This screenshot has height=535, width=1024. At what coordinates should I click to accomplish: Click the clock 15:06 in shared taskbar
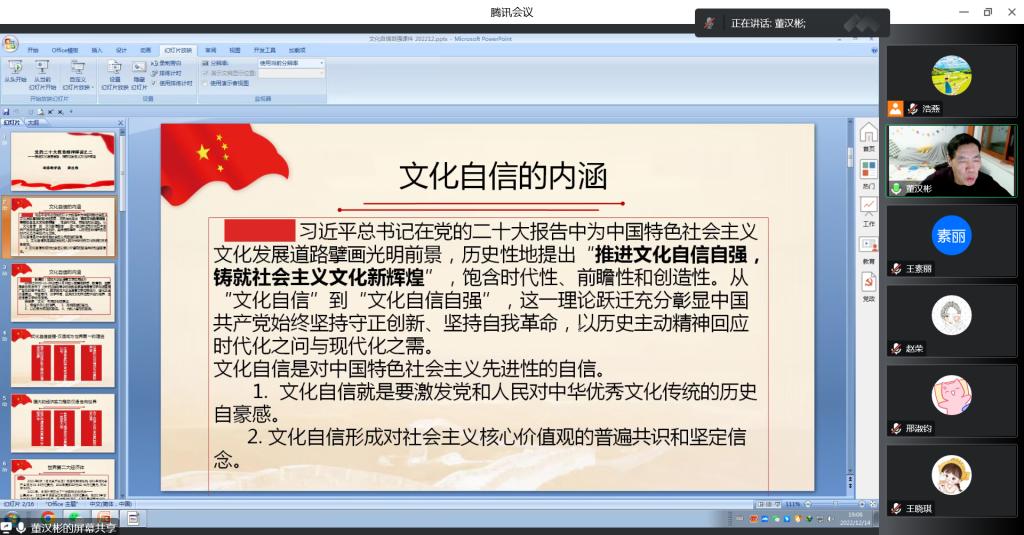(855, 519)
